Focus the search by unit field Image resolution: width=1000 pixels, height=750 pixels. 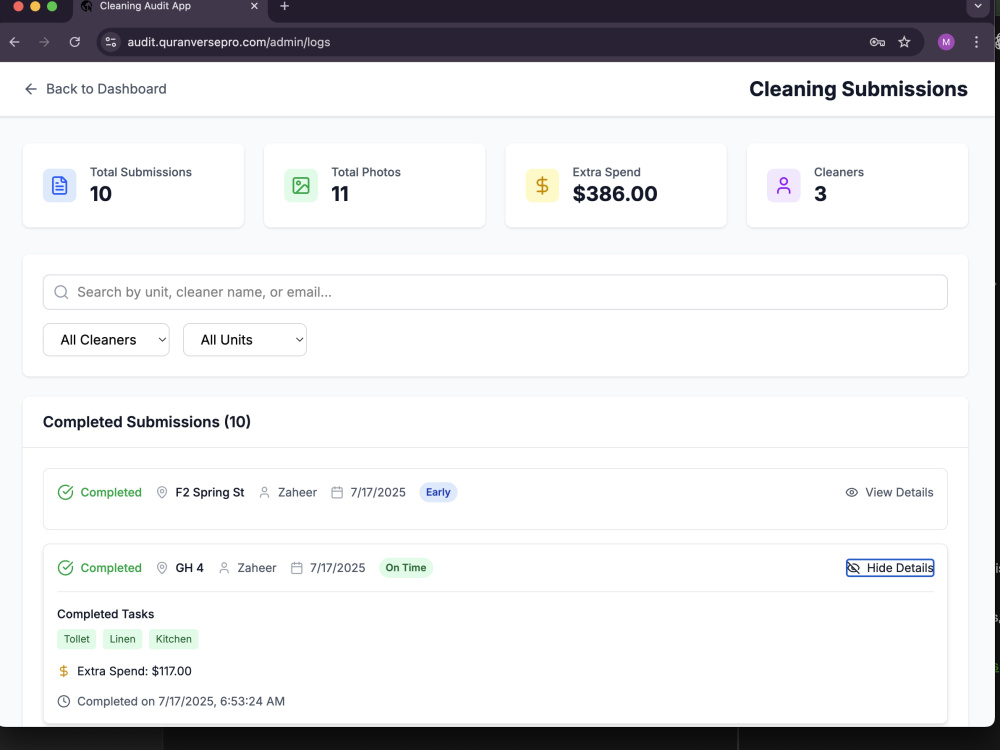(495, 292)
